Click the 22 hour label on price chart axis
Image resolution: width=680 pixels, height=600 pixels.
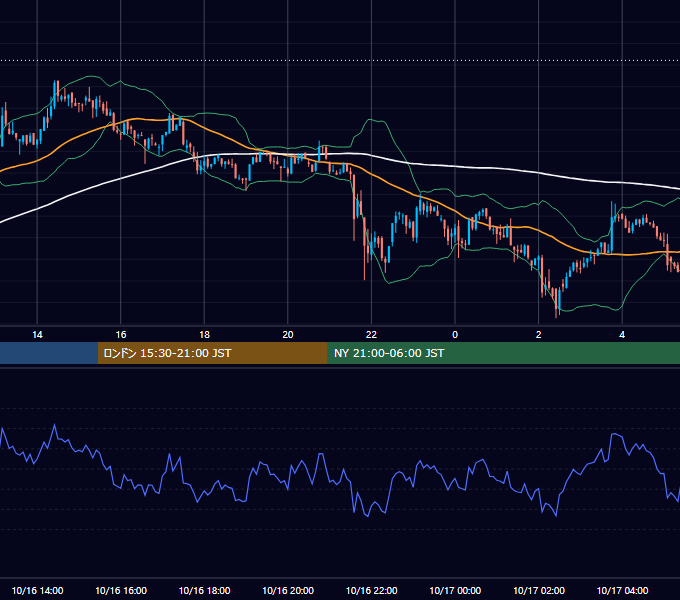click(x=371, y=335)
